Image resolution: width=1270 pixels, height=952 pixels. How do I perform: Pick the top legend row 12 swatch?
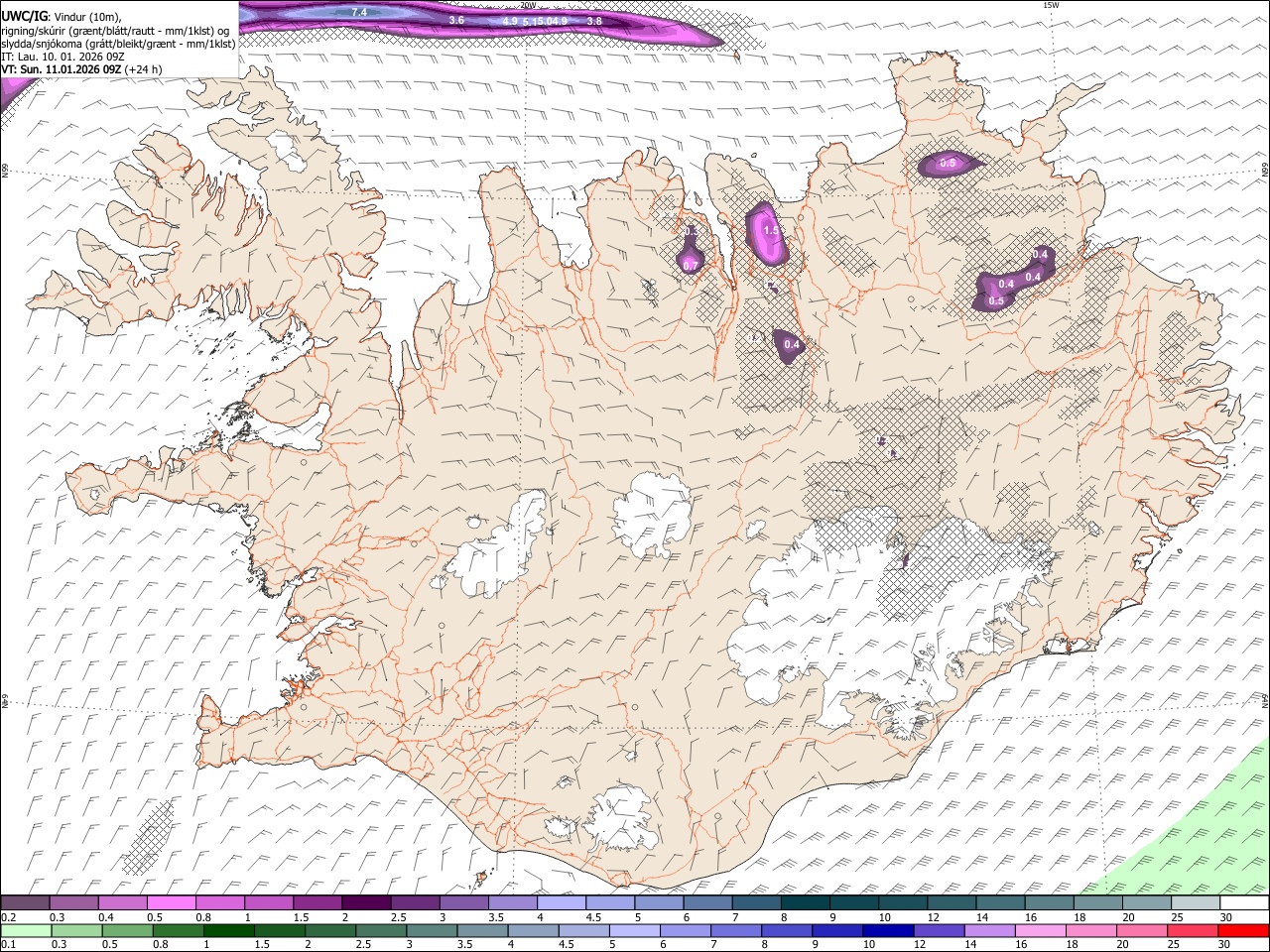click(952, 902)
